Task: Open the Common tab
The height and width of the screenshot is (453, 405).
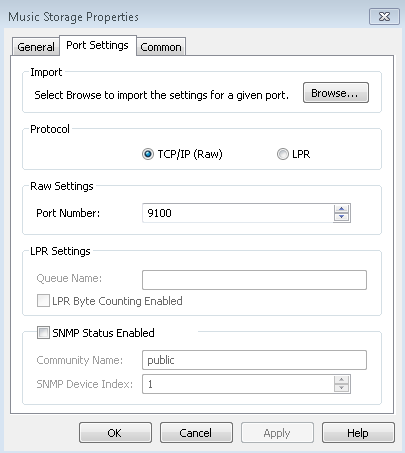Action: pos(161,47)
